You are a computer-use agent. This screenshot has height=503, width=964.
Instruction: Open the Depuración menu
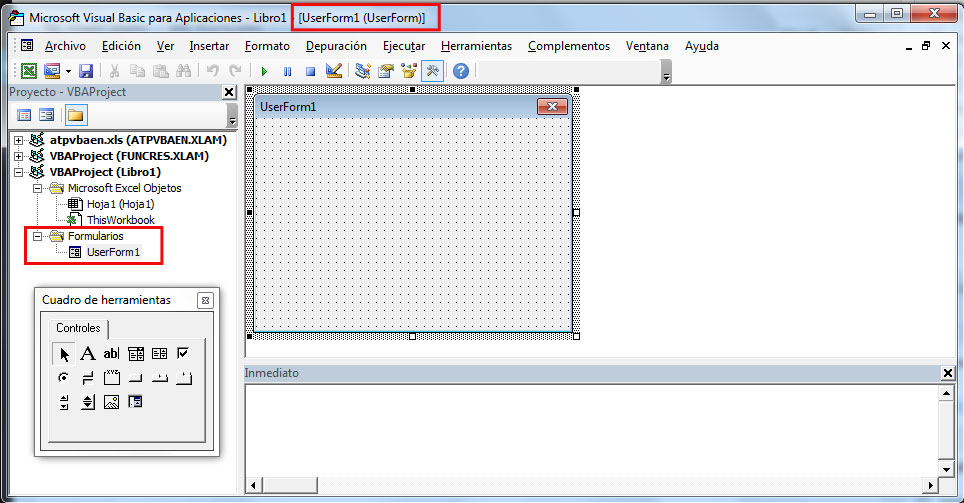tap(336, 46)
